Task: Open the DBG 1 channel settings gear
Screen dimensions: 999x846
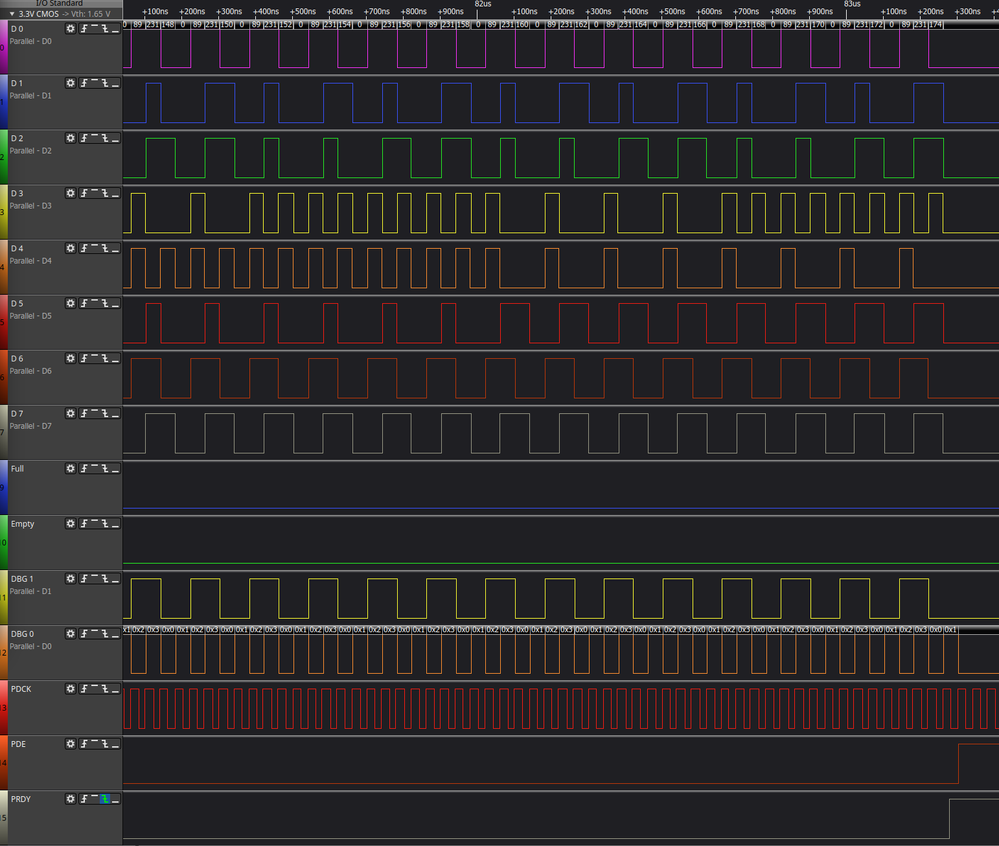Action: 70,579
